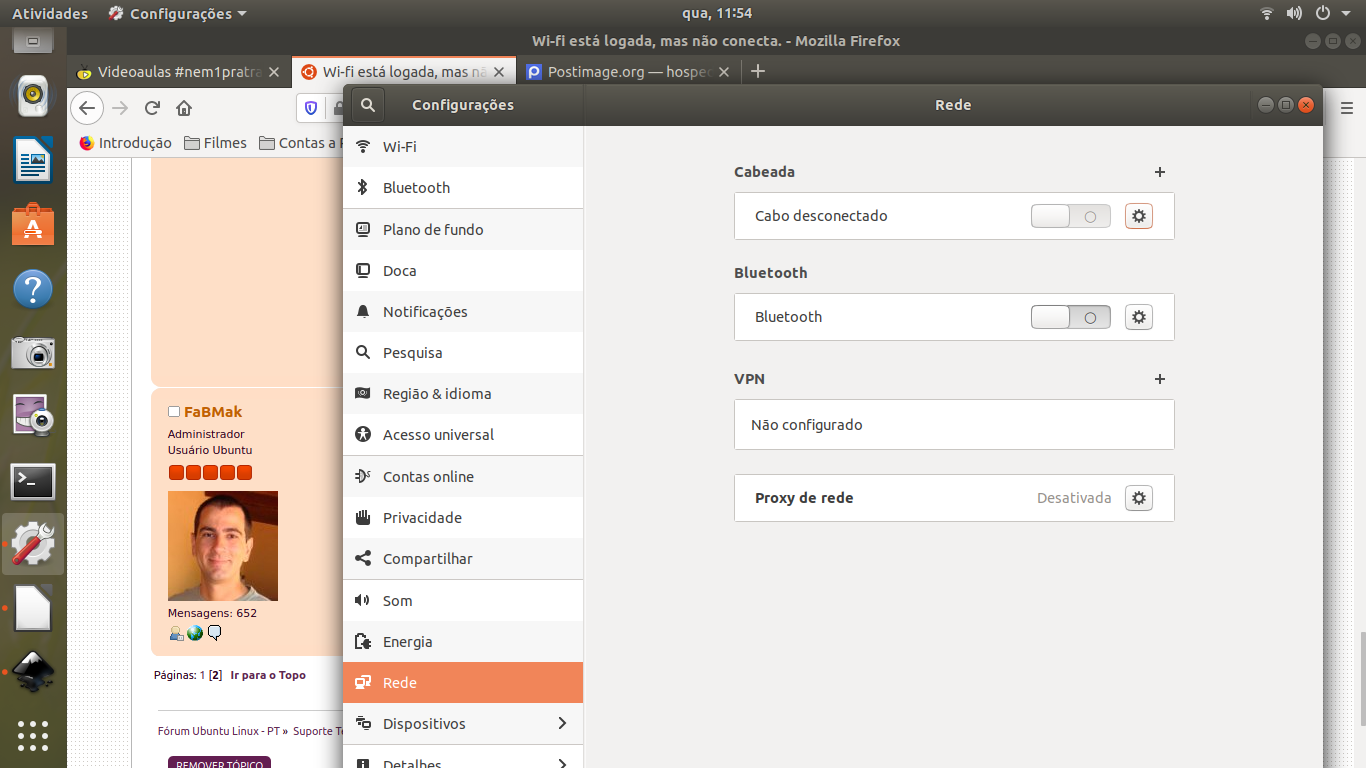Open the Filmes bookmarks folder
Screen dimensions: 1366x768
[x=215, y=143]
